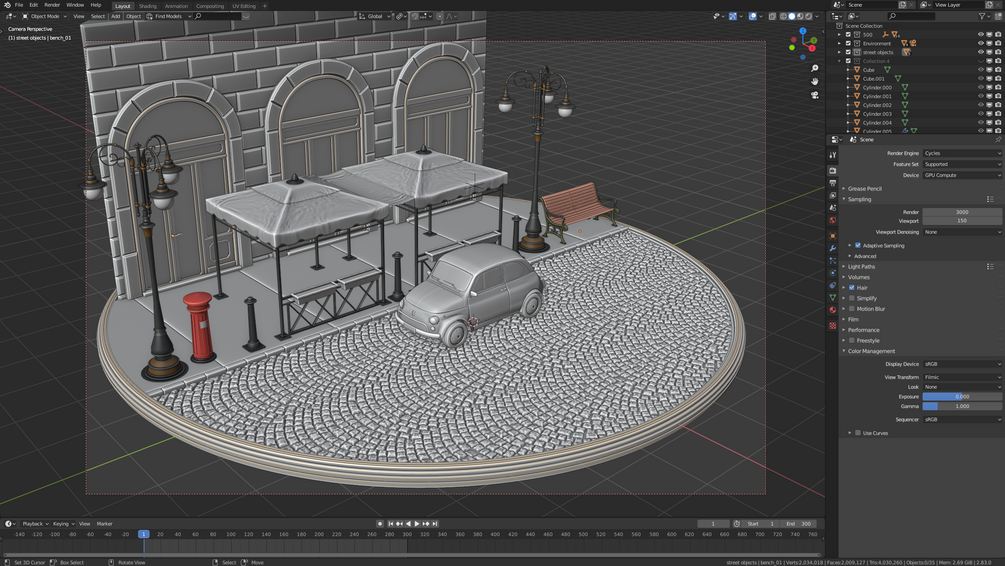The height and width of the screenshot is (566, 1005).
Task: Open the Modifiers wrench properties tab
Action: [833, 248]
